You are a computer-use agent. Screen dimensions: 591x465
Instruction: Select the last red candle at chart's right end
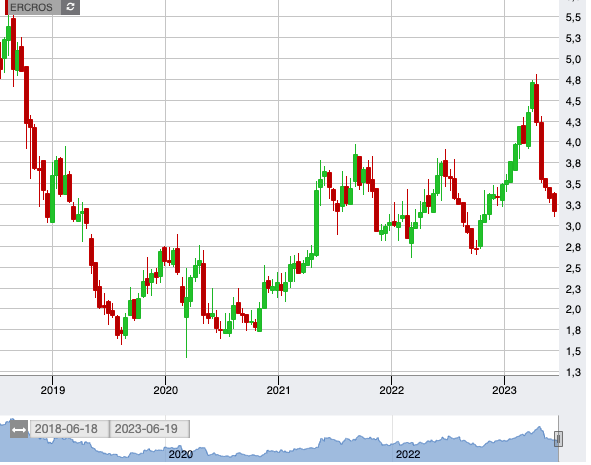point(554,203)
